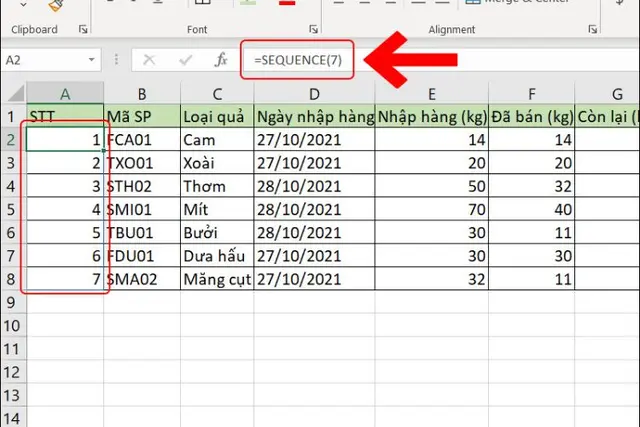Image resolution: width=640 pixels, height=427 pixels.
Task: Select row 5 header
Action: 13,209
